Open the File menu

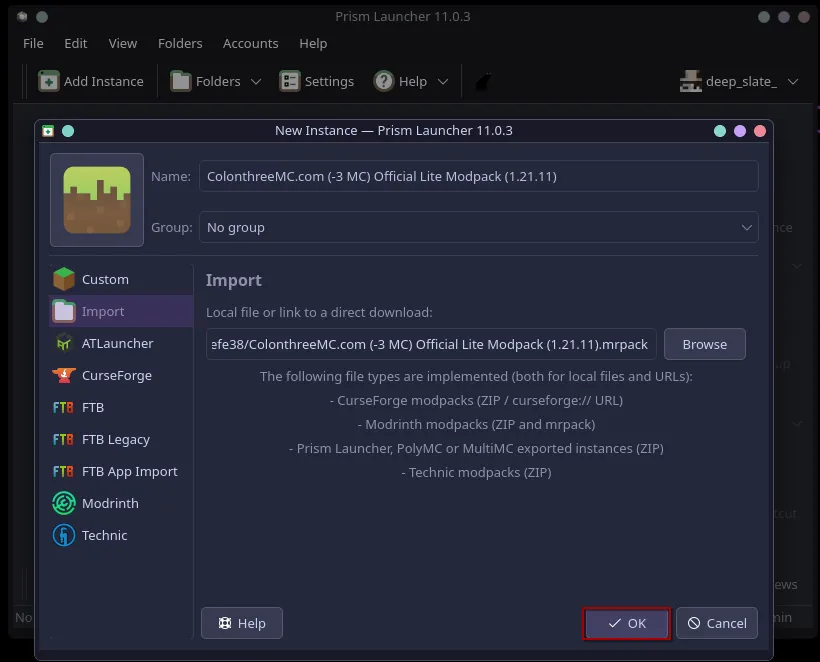(x=33, y=43)
